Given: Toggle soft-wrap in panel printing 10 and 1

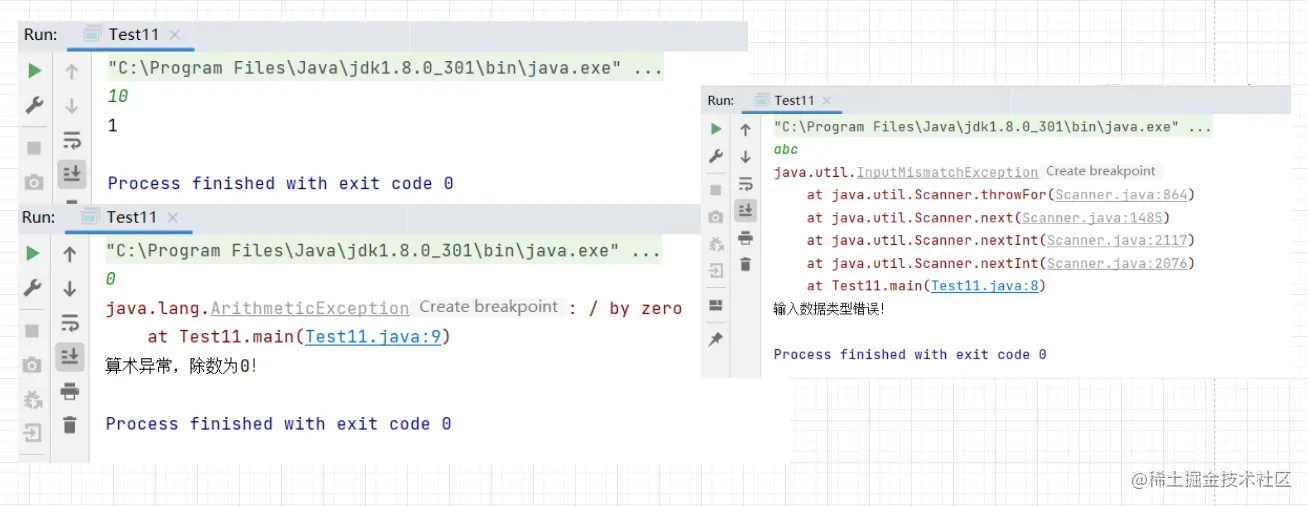Looking at the screenshot, I should point(71,139).
